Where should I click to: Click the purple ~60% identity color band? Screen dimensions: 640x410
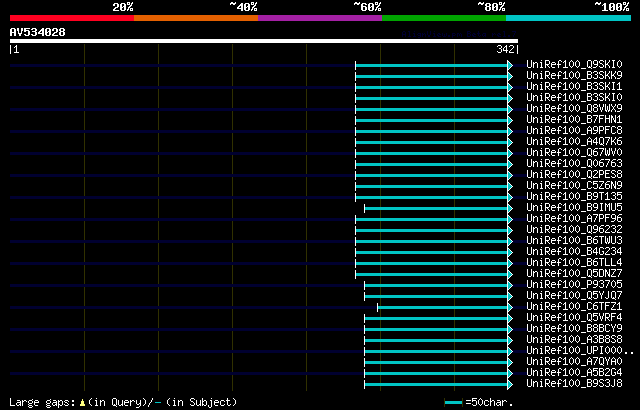pyautogui.click(x=320, y=18)
